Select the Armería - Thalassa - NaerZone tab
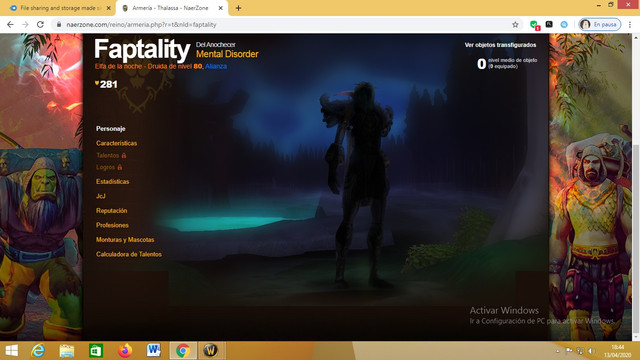Screen dimensions: 640x360 point(172,8)
